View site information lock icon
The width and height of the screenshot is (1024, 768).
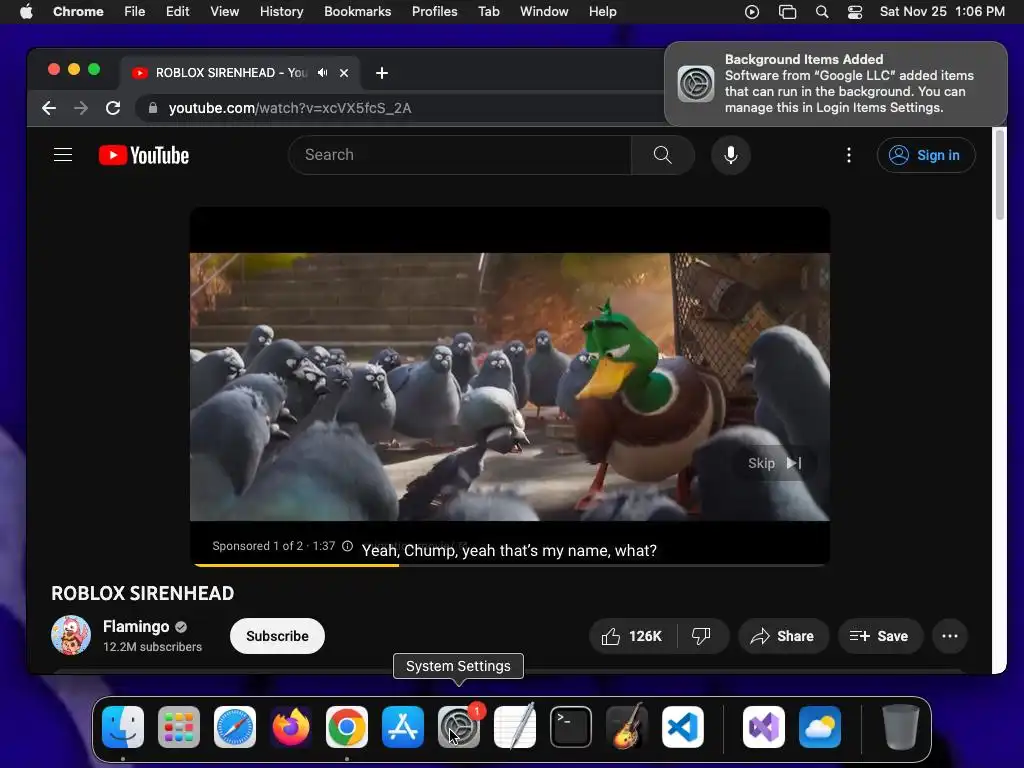click(153, 108)
